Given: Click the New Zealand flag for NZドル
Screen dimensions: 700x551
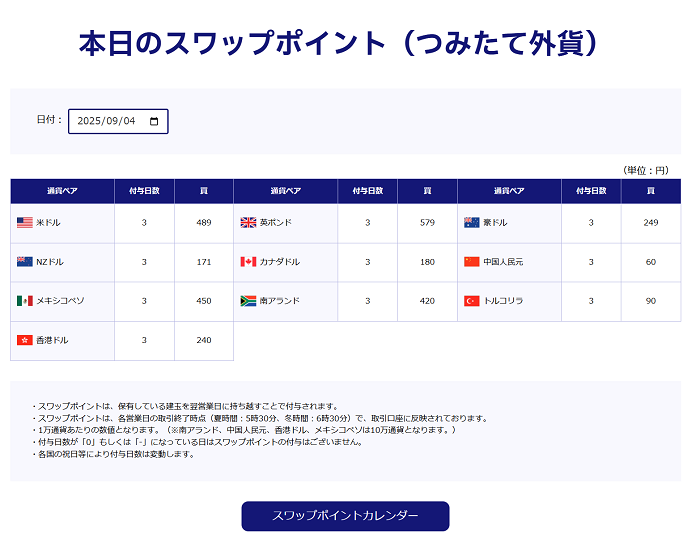Looking at the screenshot, I should tap(25, 262).
